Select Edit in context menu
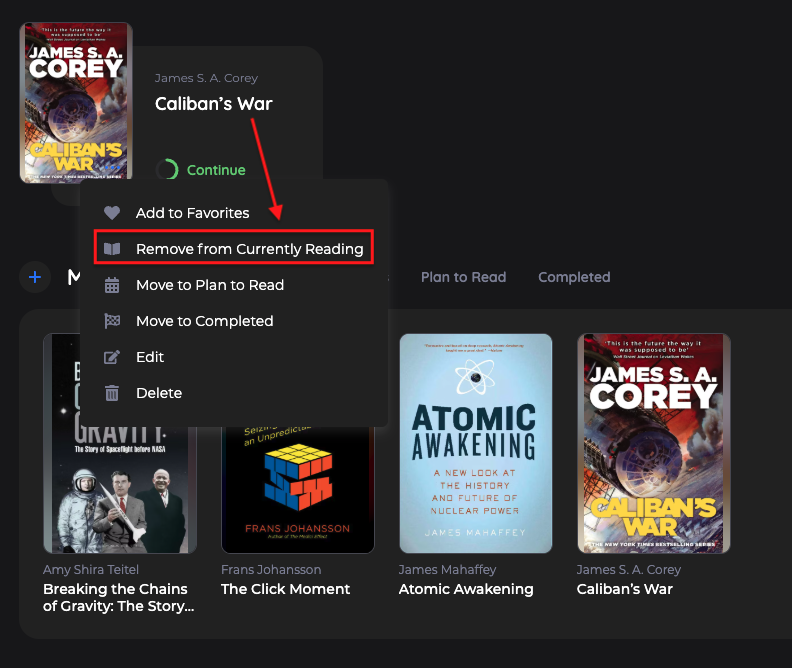The height and width of the screenshot is (668, 792). [x=150, y=357]
